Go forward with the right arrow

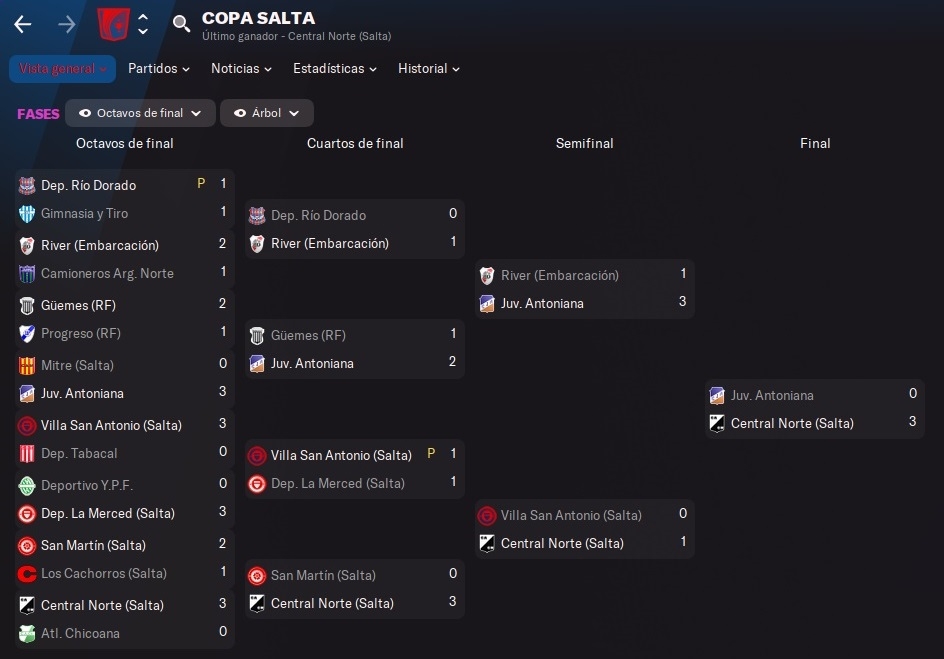point(67,25)
